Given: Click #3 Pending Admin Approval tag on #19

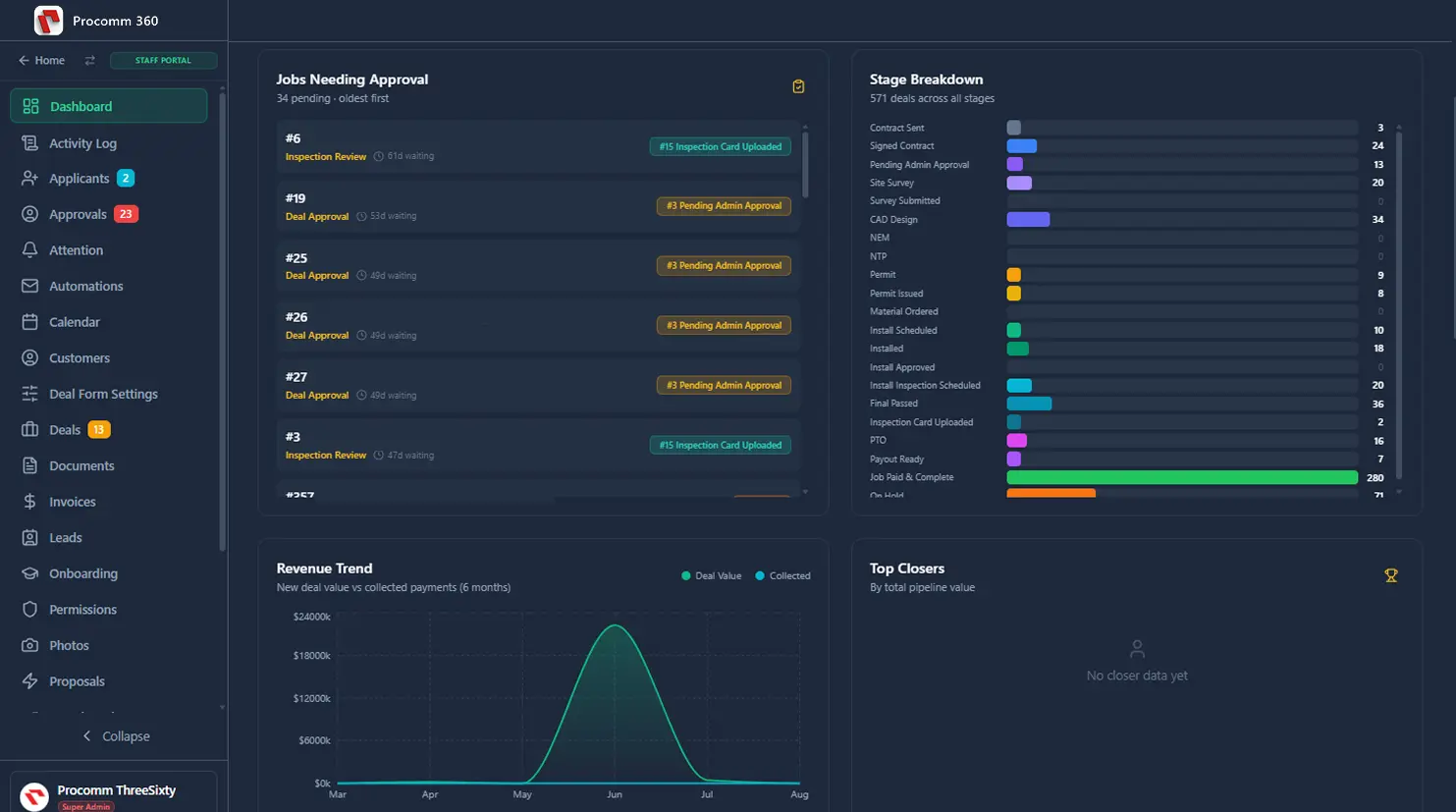Looking at the screenshot, I should 724,206.
